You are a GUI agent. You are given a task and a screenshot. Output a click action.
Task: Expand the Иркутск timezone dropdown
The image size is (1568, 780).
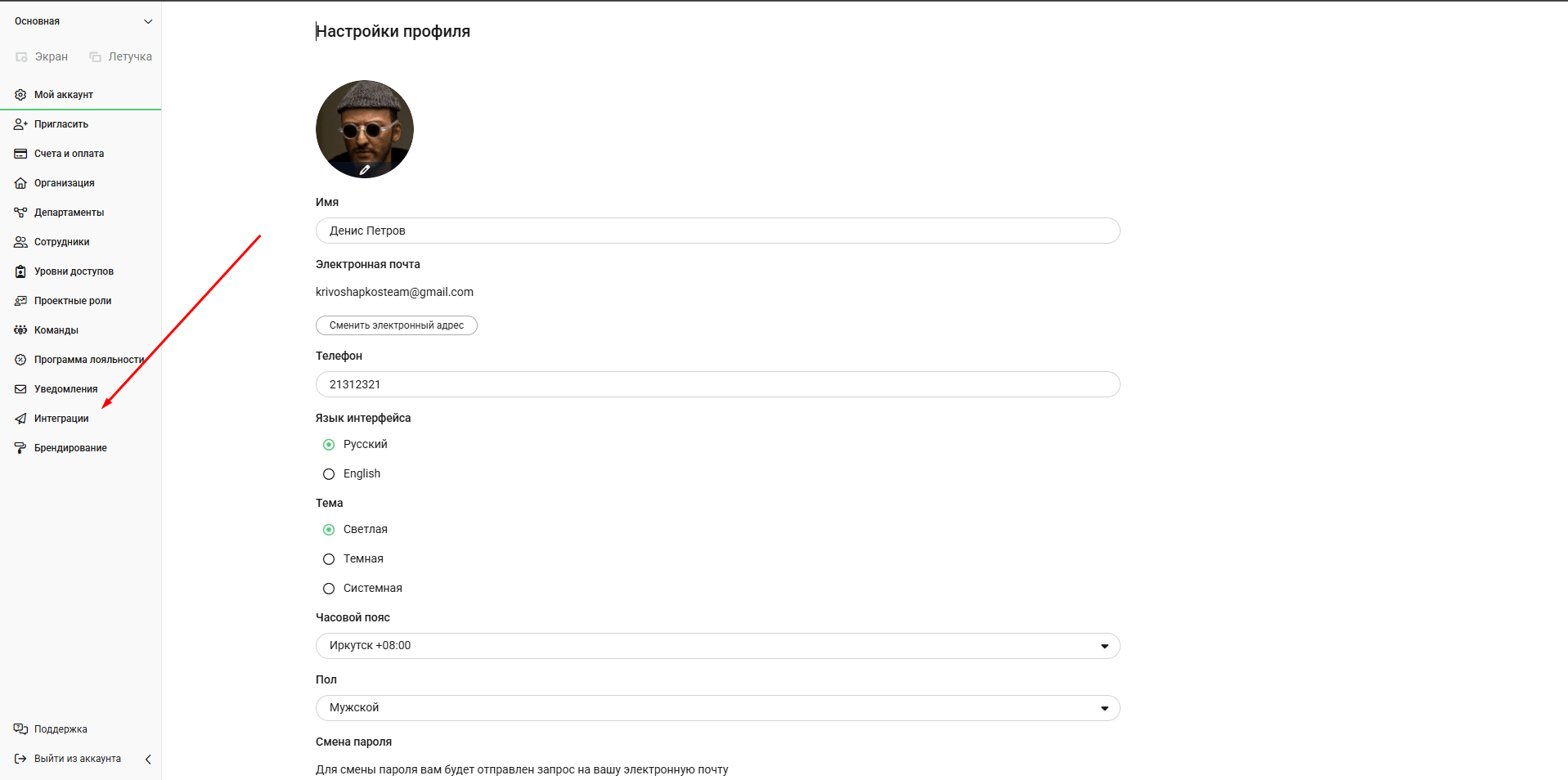[x=1104, y=646]
